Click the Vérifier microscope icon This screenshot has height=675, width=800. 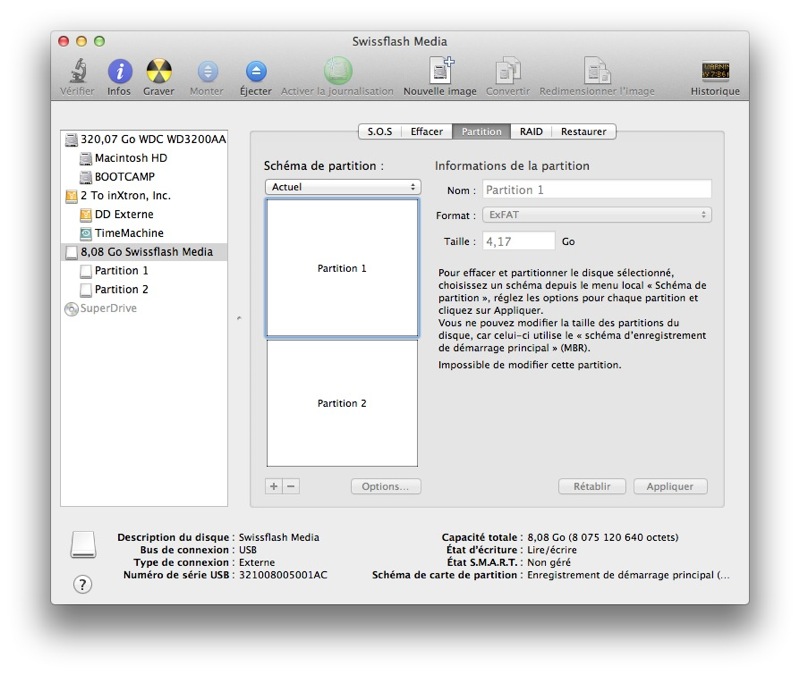coord(76,72)
